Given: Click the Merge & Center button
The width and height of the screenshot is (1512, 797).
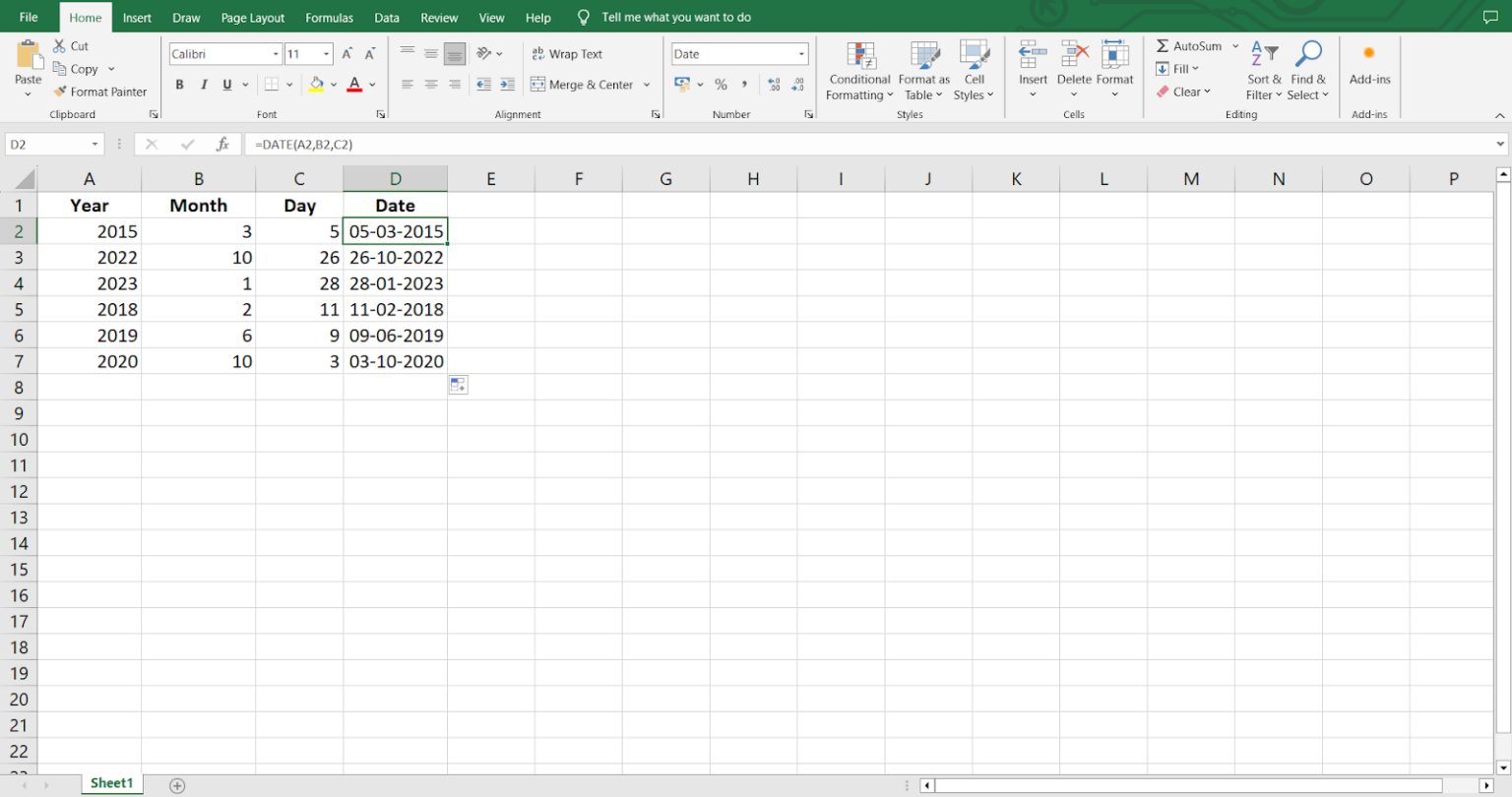Looking at the screenshot, I should pyautogui.click(x=582, y=85).
